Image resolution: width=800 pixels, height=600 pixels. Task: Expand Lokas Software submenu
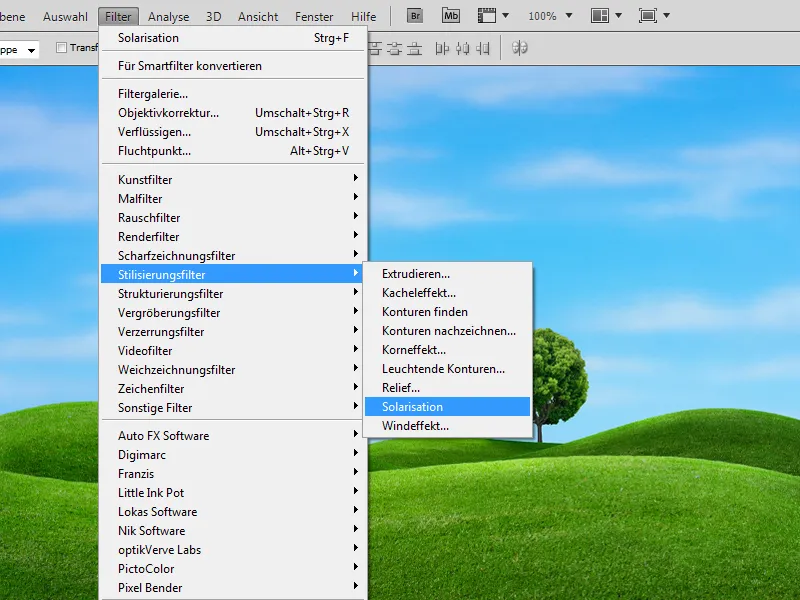pyautogui.click(x=233, y=512)
